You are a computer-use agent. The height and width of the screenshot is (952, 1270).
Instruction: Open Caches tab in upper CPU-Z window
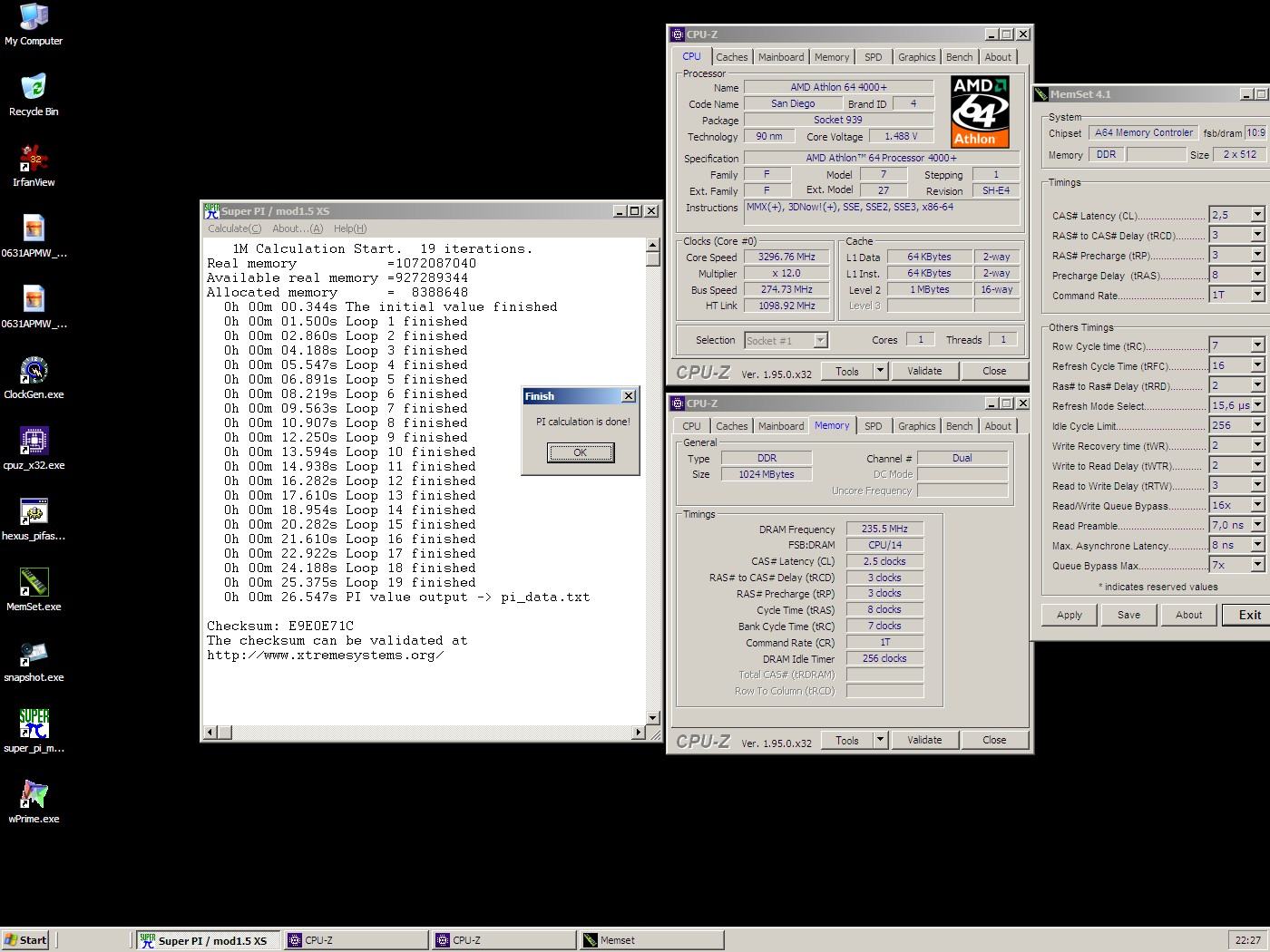tap(731, 57)
